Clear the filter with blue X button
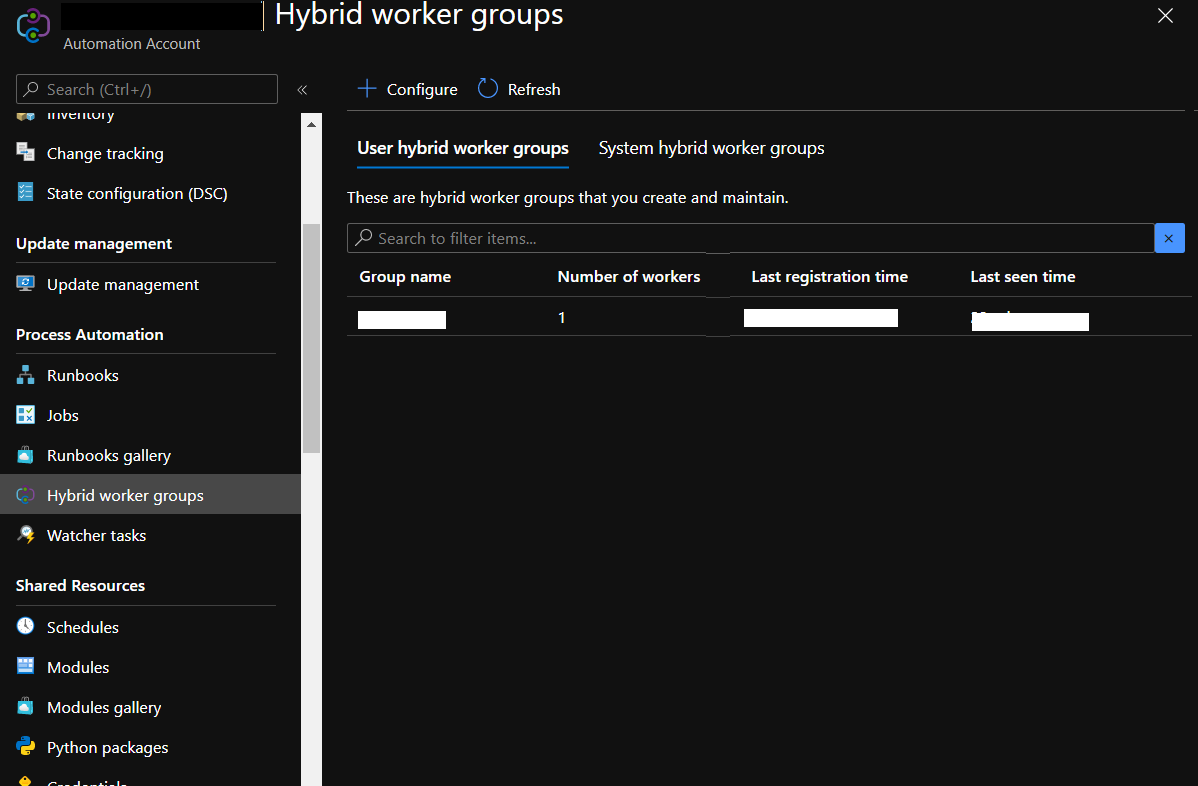The height and width of the screenshot is (786, 1198). pyautogui.click(x=1169, y=238)
